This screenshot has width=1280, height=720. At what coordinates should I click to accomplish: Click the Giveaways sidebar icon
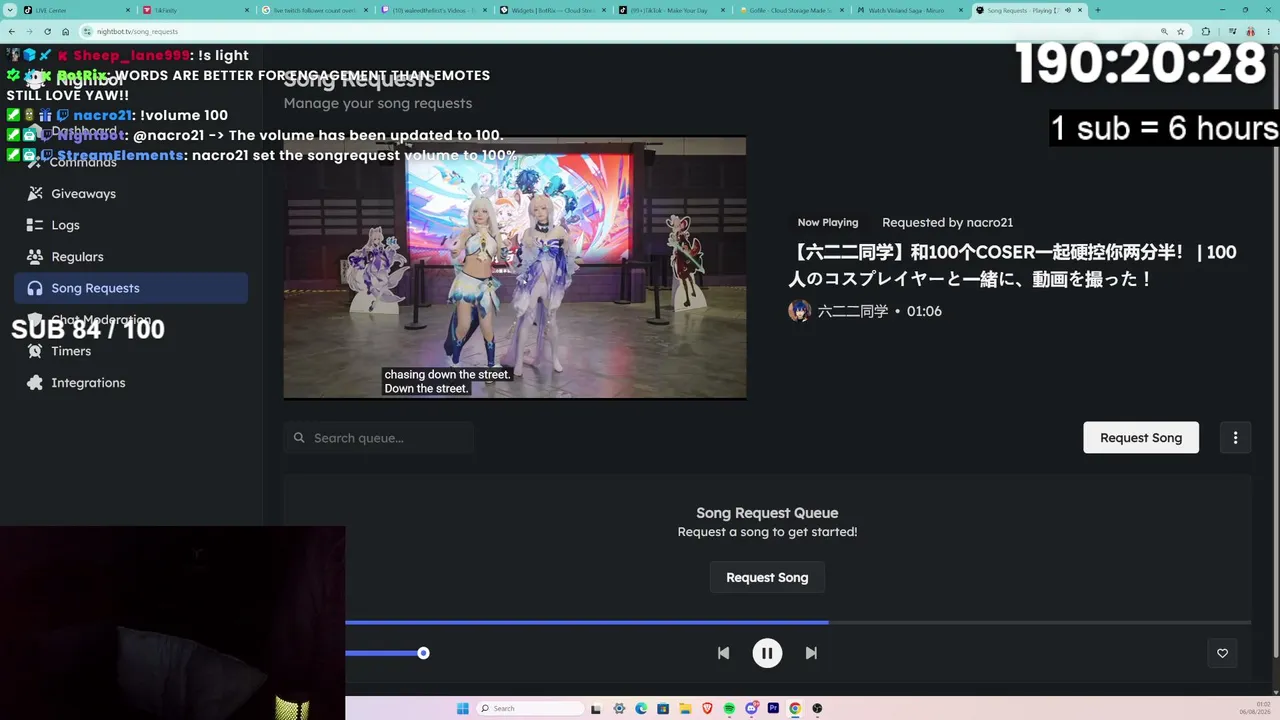click(35, 193)
